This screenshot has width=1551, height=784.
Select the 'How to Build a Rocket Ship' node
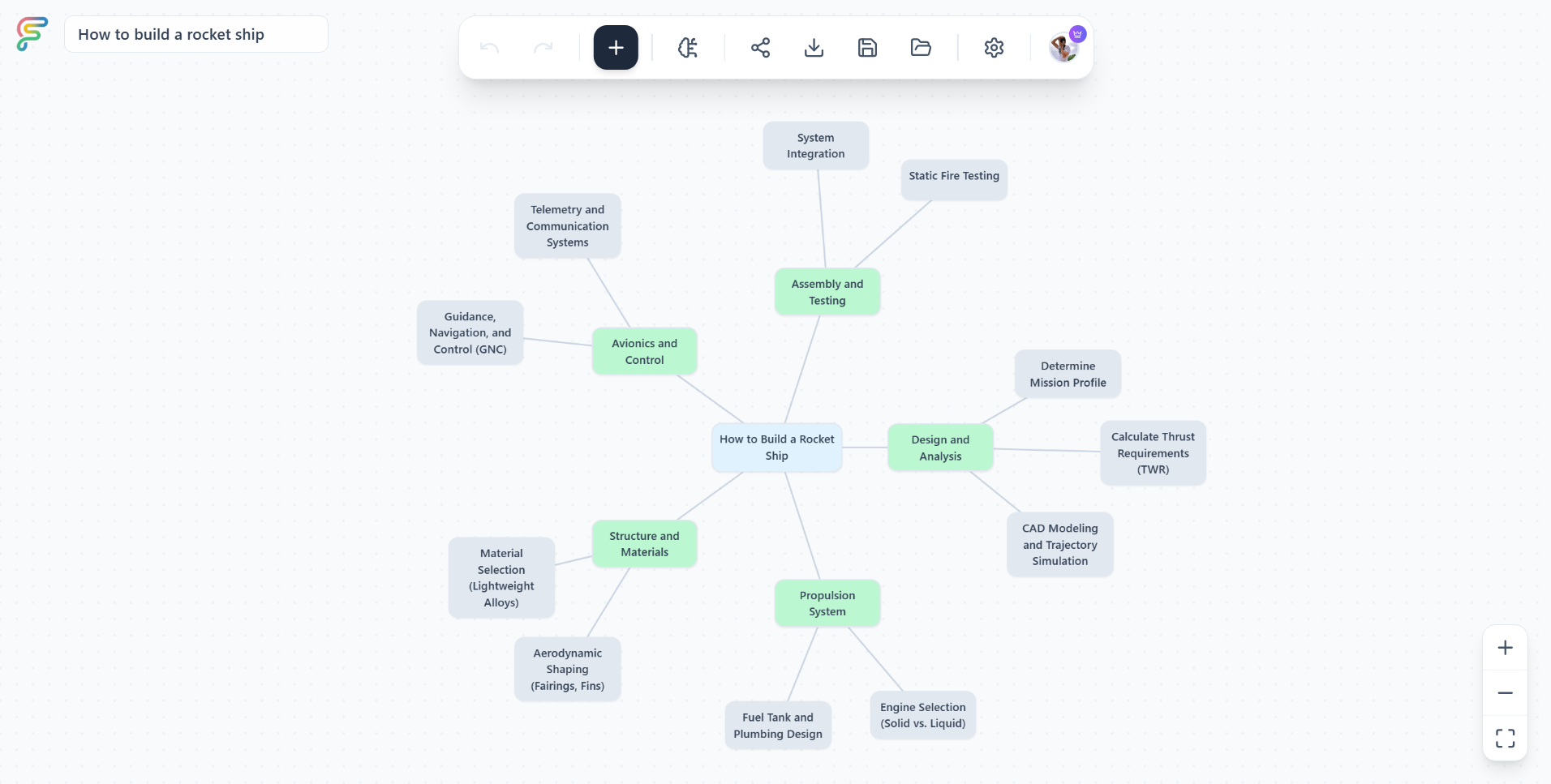pyautogui.click(x=776, y=447)
